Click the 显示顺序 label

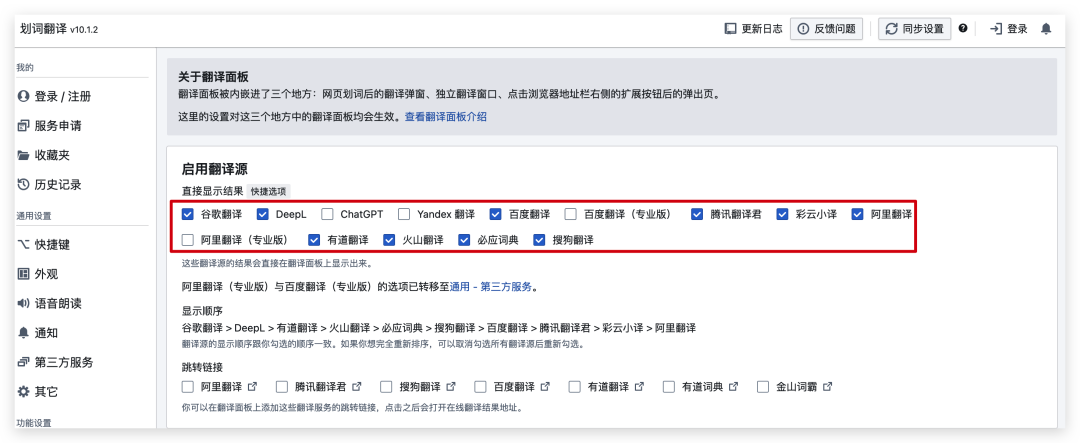(202, 311)
